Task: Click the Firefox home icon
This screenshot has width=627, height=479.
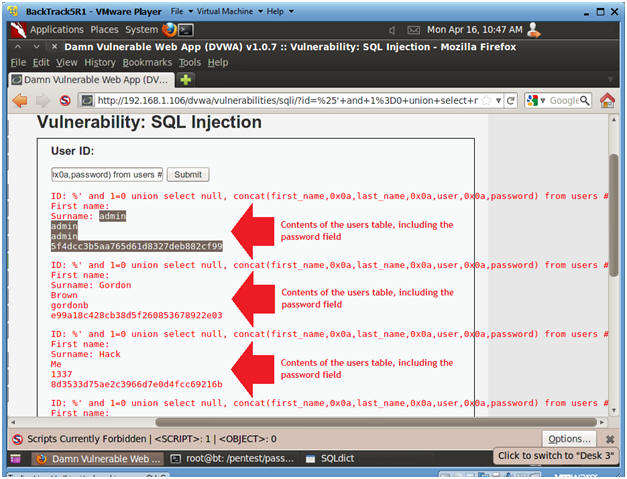Action: pyautogui.click(x=607, y=100)
